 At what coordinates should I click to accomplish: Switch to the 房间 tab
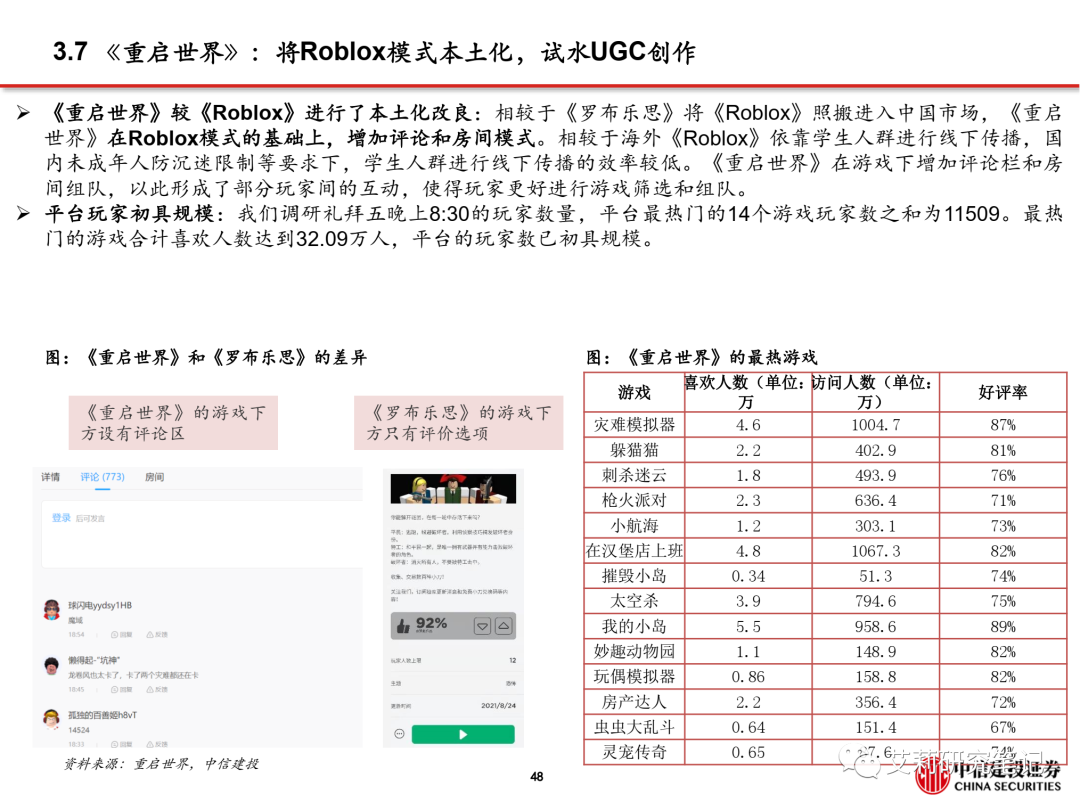tap(154, 477)
